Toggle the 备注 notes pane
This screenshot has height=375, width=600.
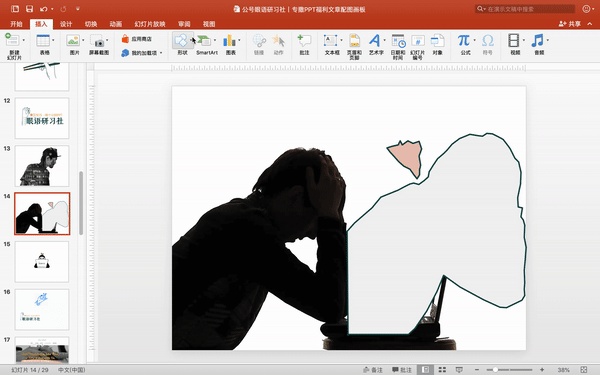click(x=373, y=370)
